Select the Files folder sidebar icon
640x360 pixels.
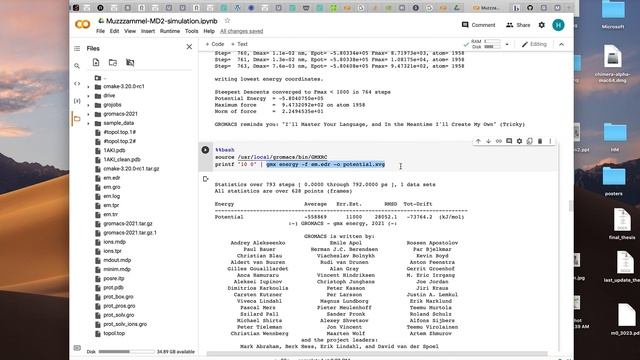77,119
